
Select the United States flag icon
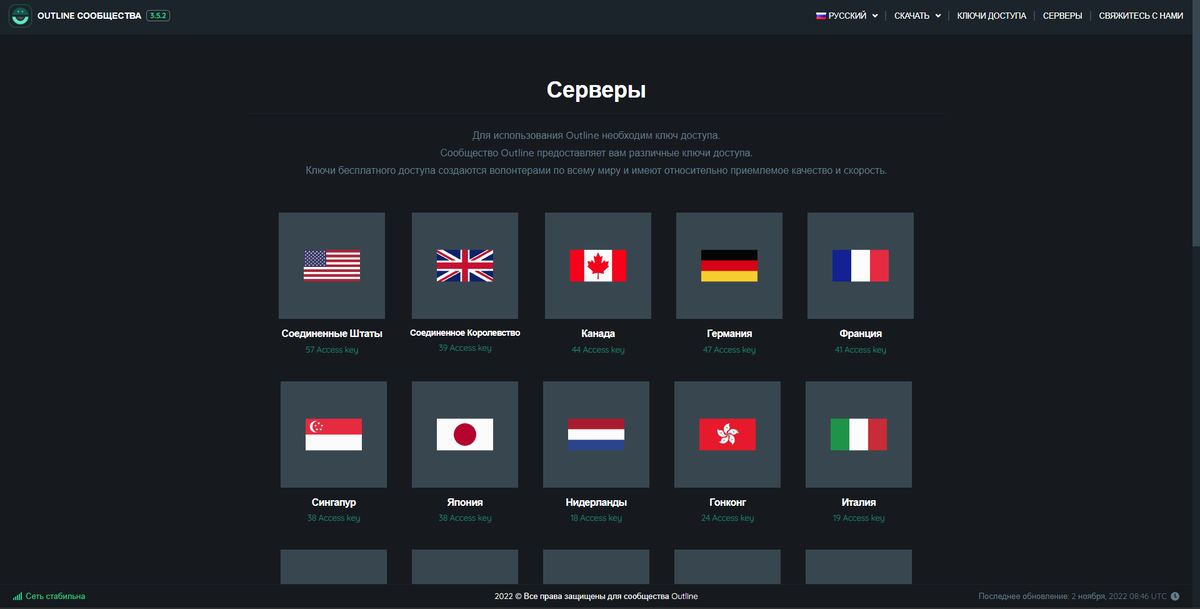tap(331, 265)
